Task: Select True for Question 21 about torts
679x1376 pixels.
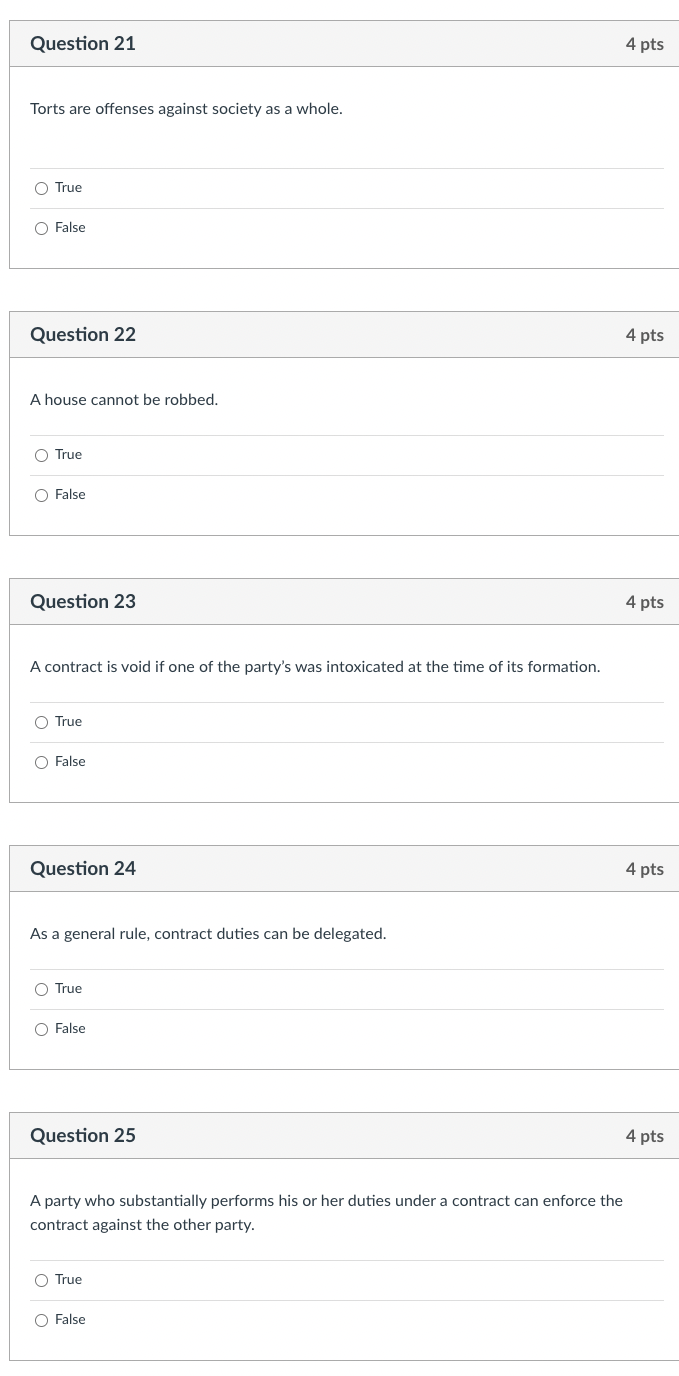Action: pos(41,188)
